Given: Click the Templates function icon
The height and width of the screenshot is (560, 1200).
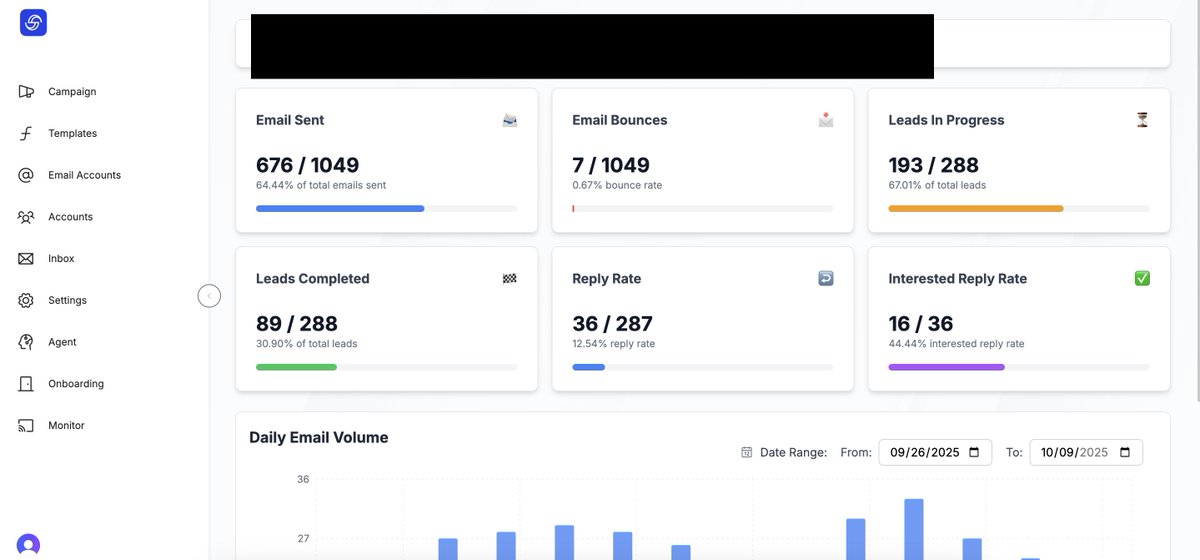Looking at the screenshot, I should 27,134.
